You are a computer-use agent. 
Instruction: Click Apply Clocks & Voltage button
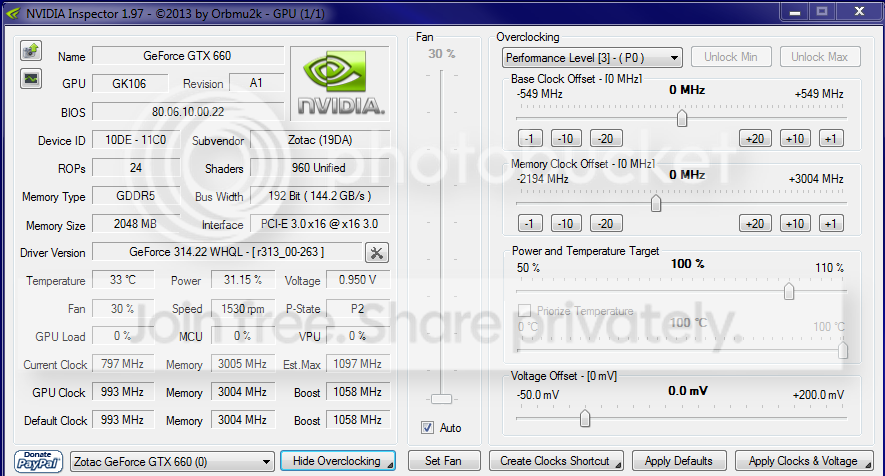(x=804, y=461)
